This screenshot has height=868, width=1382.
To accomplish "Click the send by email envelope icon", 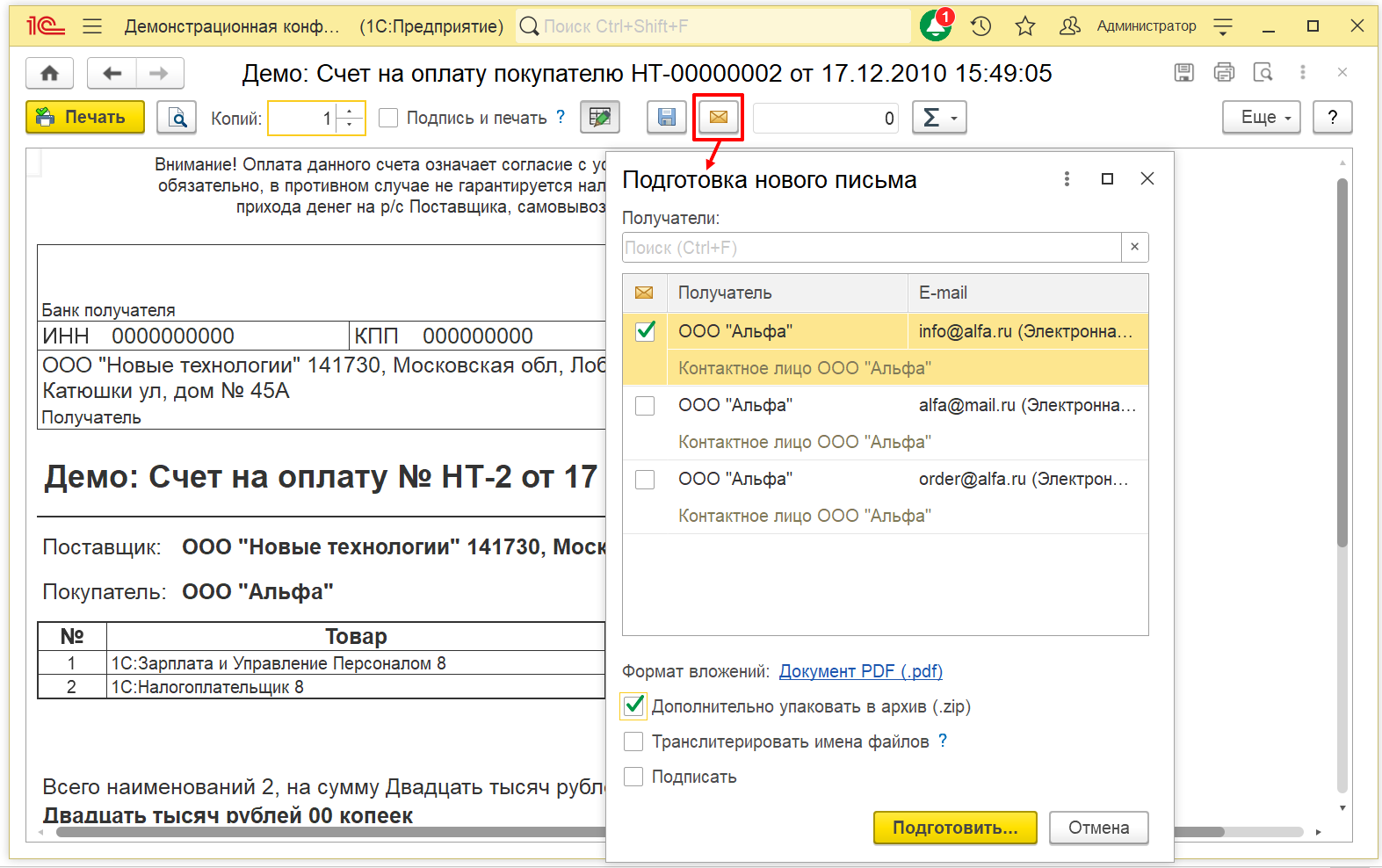I will point(719,117).
